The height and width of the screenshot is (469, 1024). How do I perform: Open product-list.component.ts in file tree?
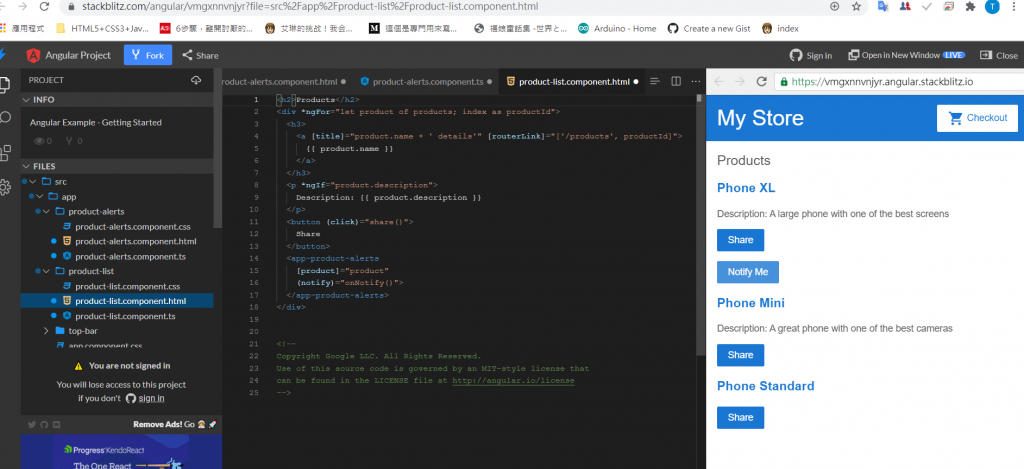click(125, 316)
